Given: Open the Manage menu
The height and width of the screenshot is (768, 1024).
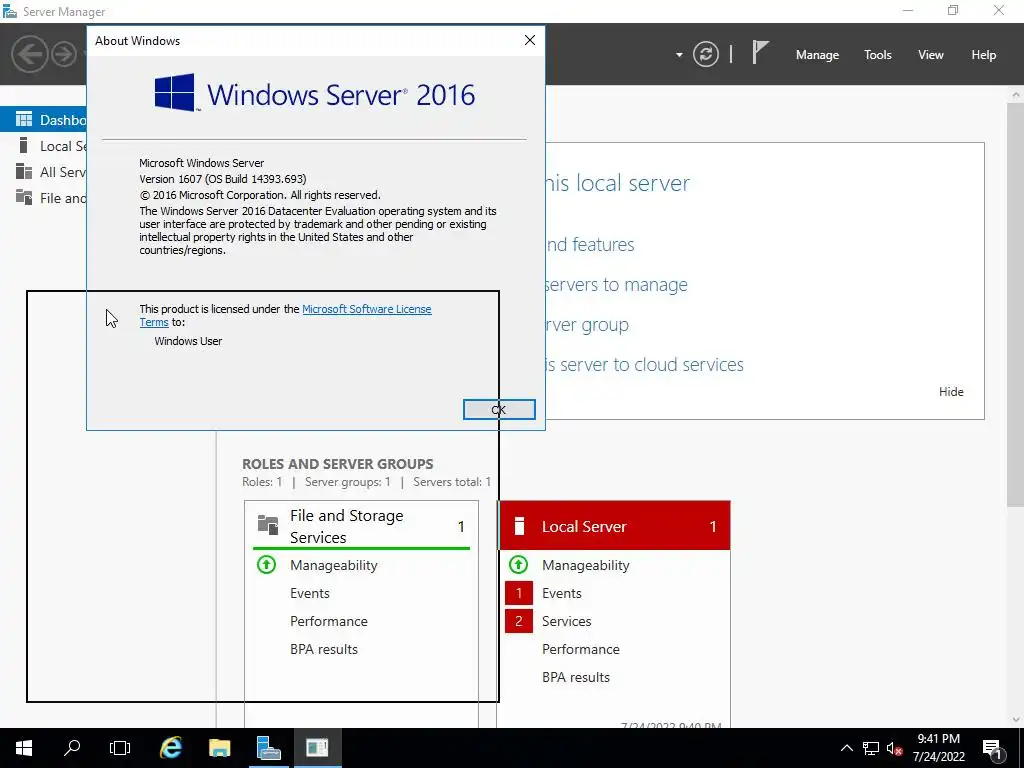Looking at the screenshot, I should (817, 55).
